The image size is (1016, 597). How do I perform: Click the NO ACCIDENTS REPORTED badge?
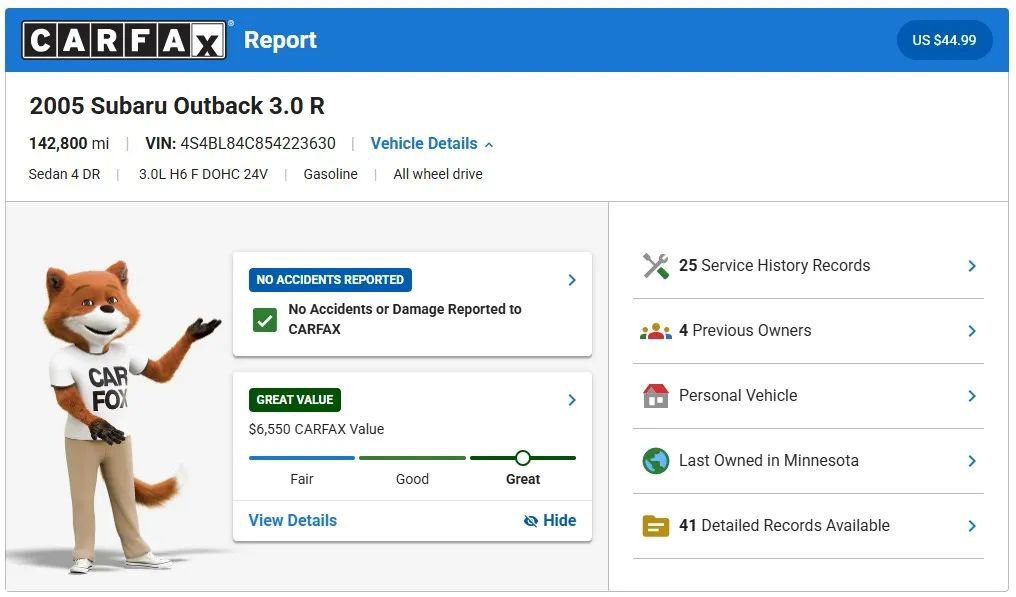330,280
